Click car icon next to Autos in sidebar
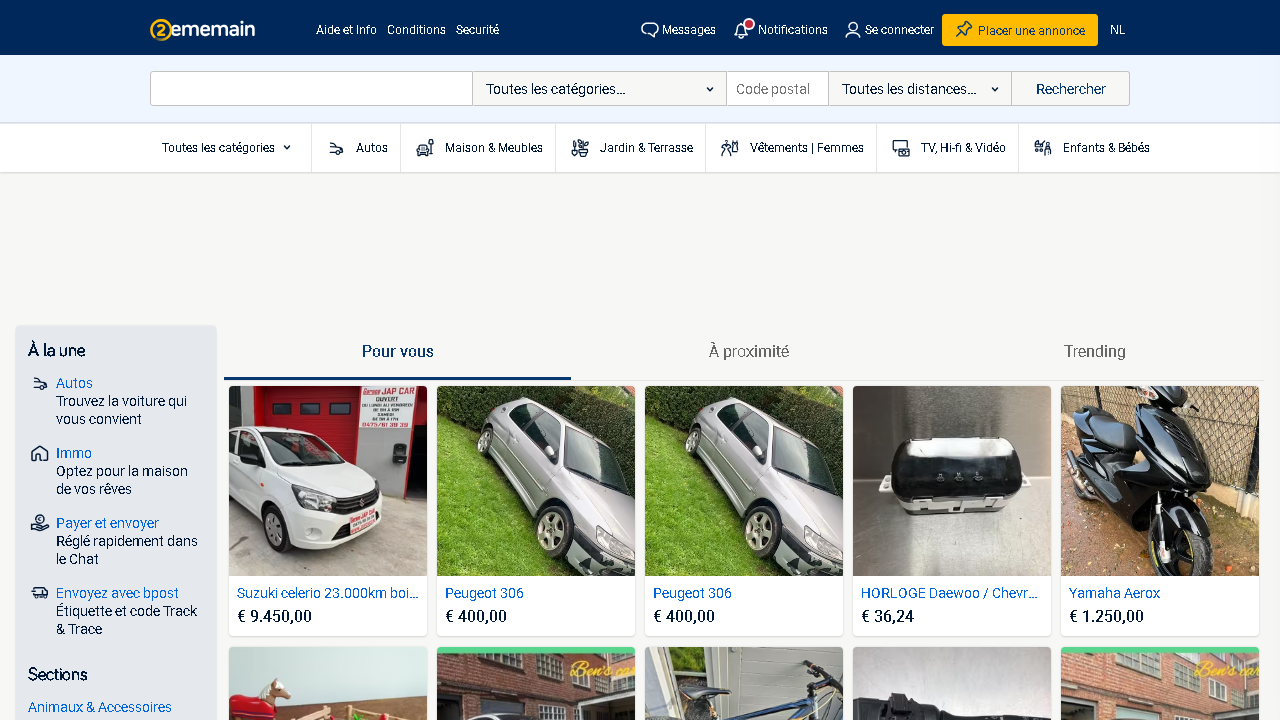Viewport: 1280px width, 720px height. (40, 384)
